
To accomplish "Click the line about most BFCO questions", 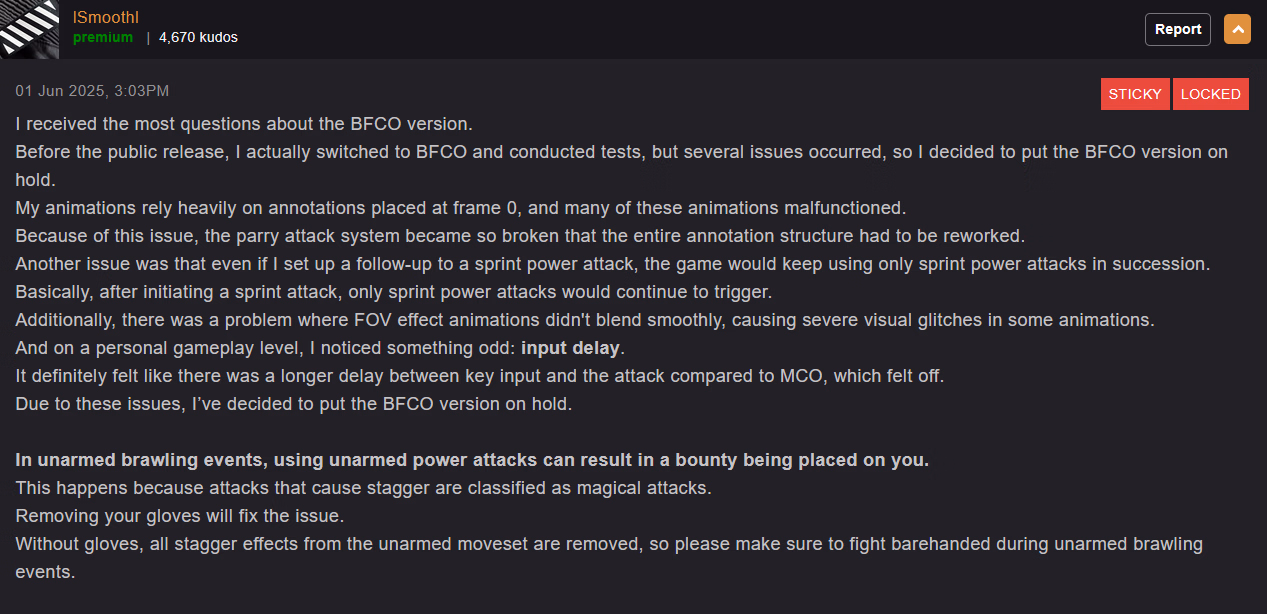I will tap(244, 124).
